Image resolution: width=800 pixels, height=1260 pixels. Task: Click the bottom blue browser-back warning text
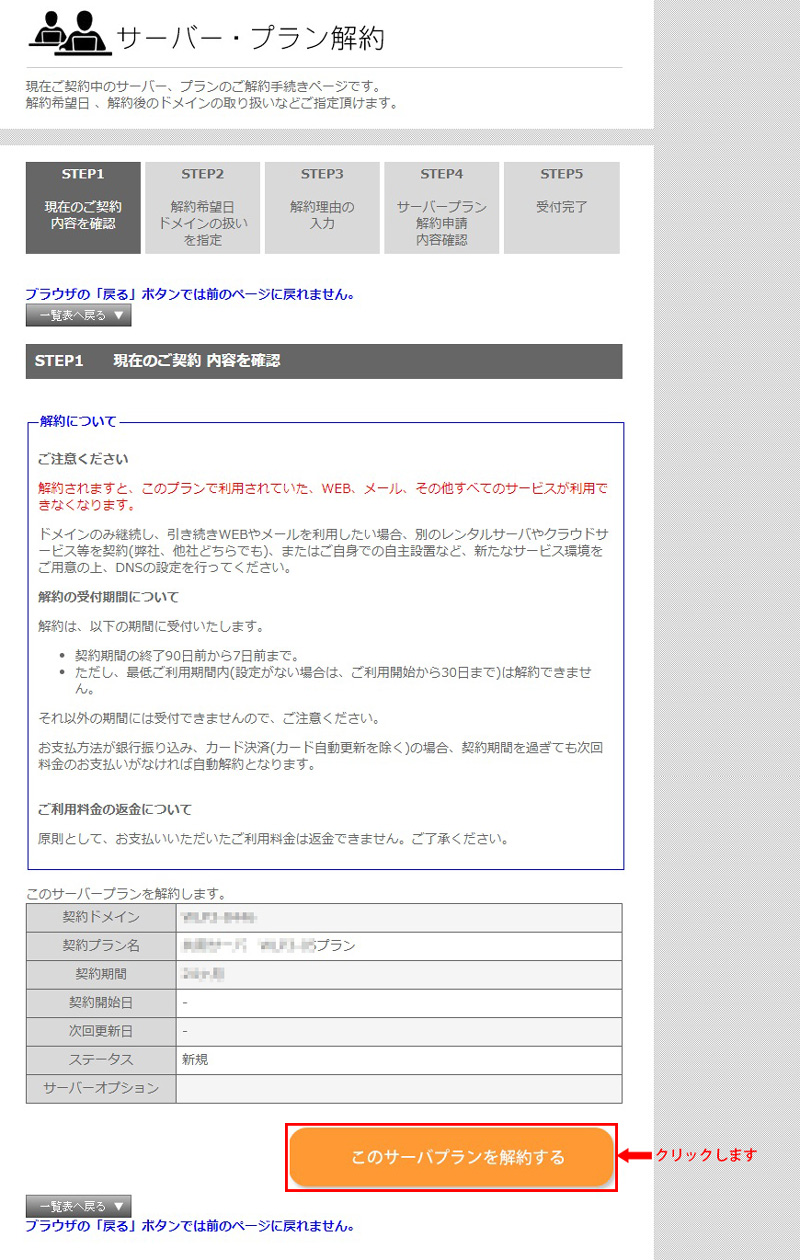pos(190,1225)
